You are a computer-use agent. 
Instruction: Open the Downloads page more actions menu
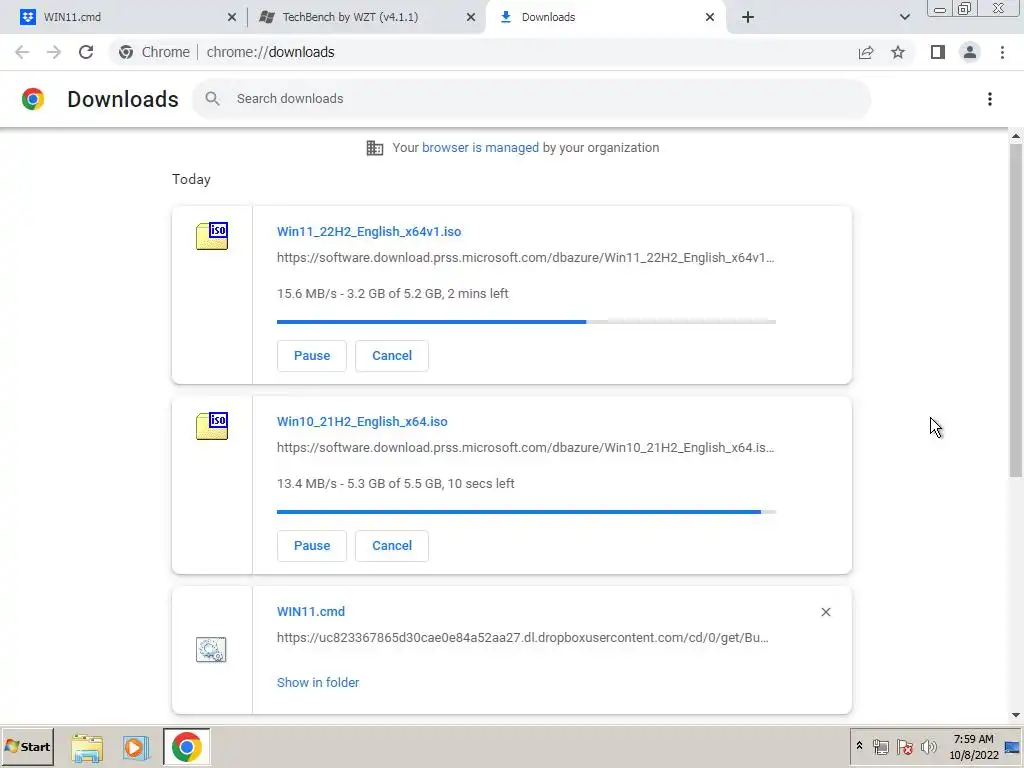[x=990, y=99]
